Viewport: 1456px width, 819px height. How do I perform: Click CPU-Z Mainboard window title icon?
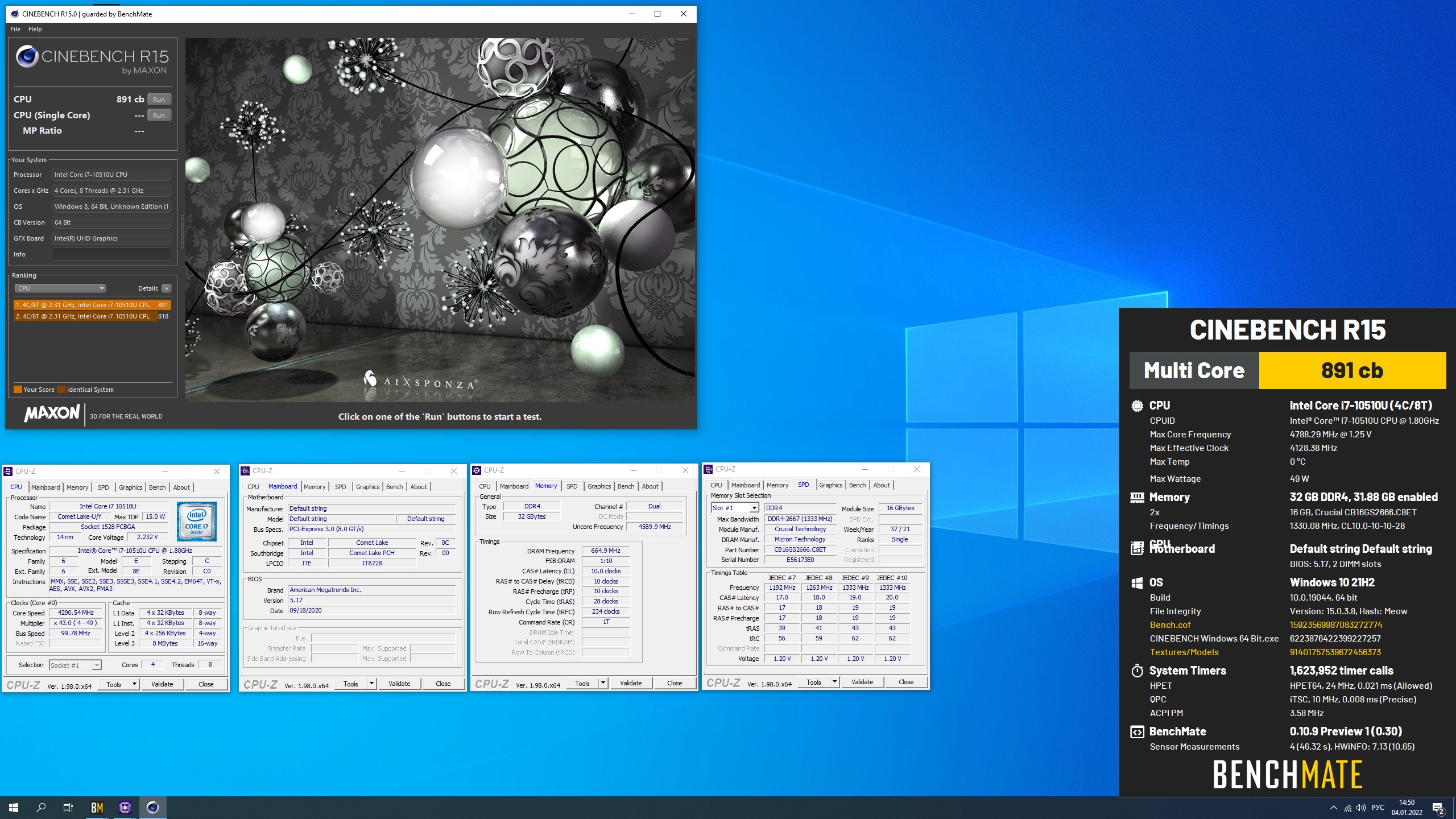click(x=246, y=470)
